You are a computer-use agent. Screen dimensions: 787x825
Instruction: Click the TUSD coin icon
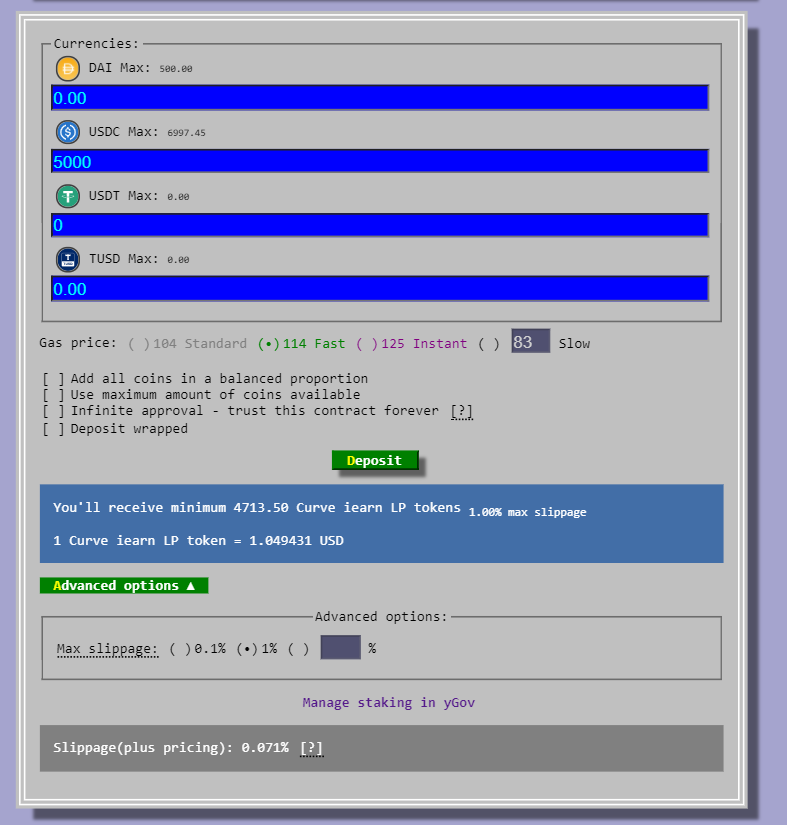[x=68, y=259]
